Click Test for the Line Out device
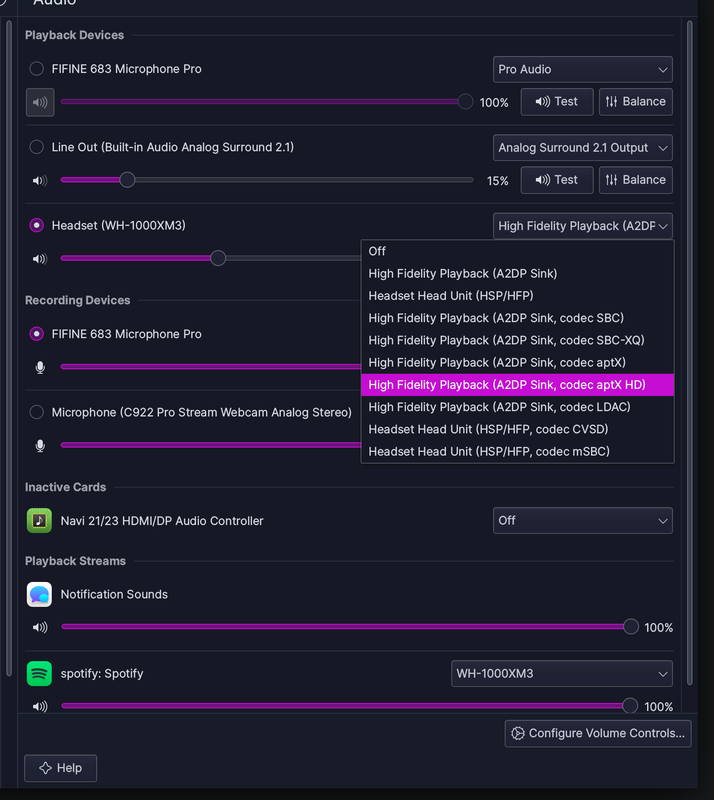Image resolution: width=714 pixels, height=800 pixels. 556,180
